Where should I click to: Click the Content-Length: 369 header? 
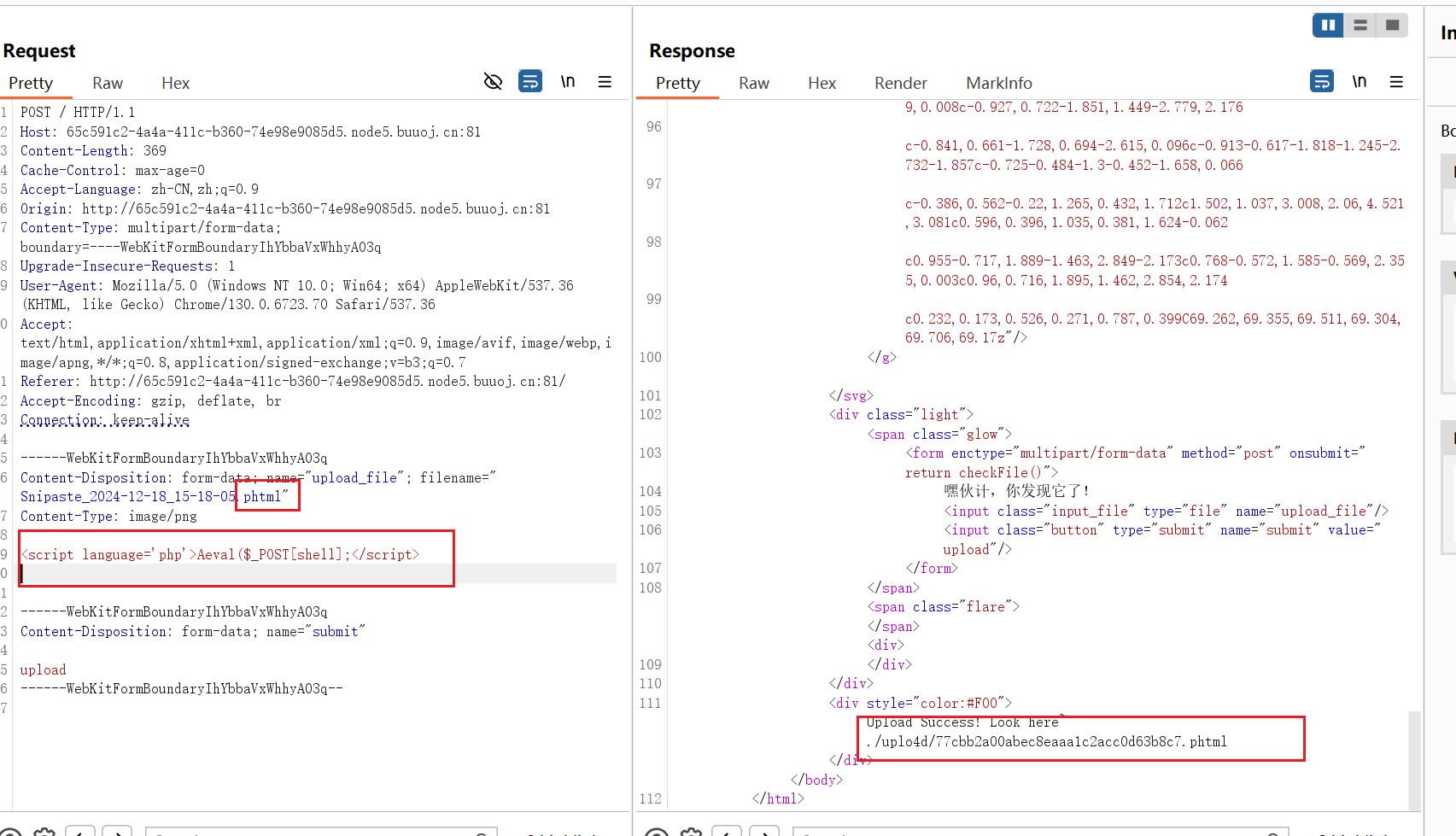pyautogui.click(x=93, y=151)
